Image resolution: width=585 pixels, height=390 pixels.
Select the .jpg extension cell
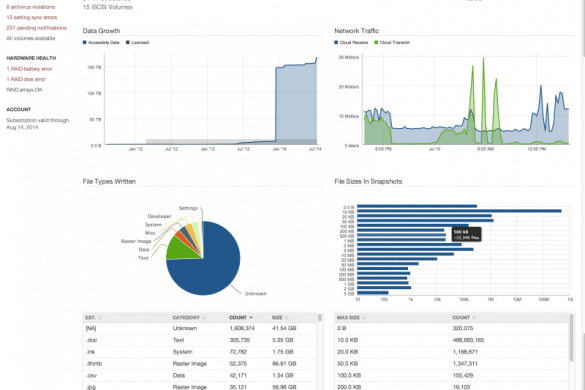tap(91, 387)
